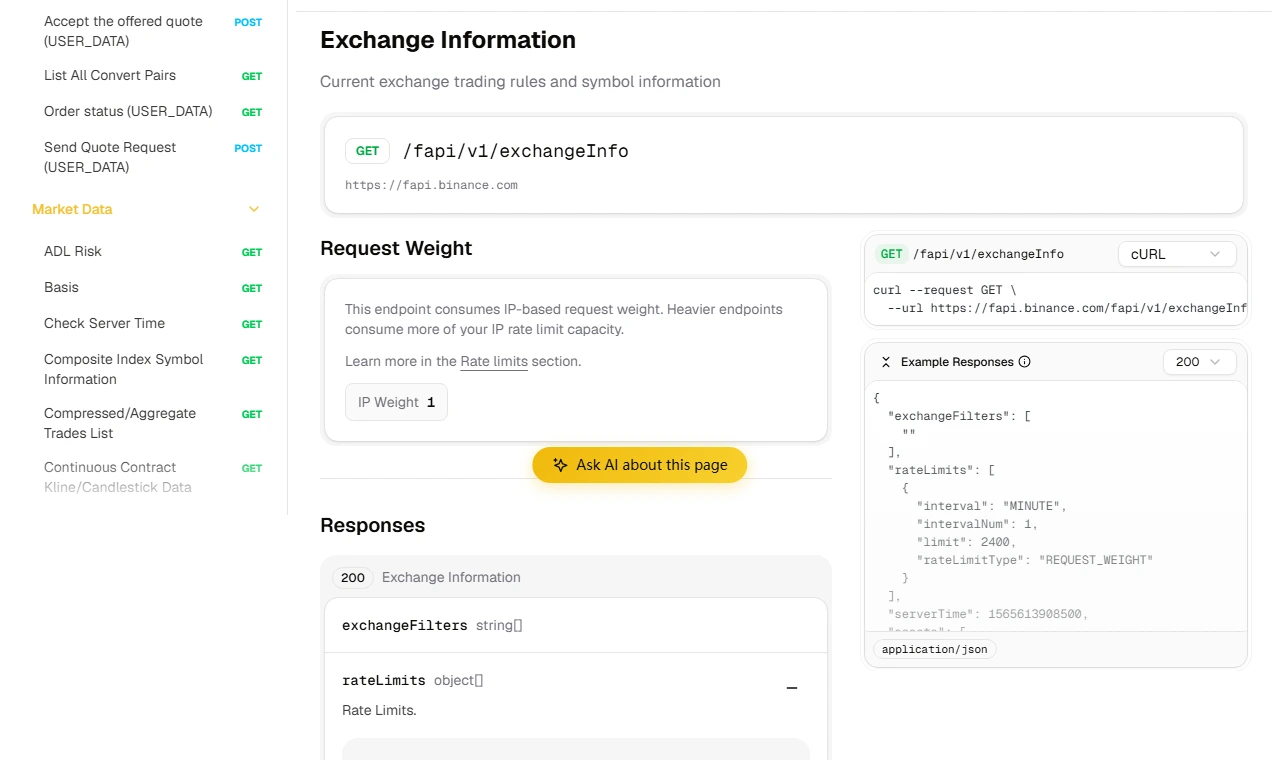Screen dimensions: 1280x760
Task: Collapse the Example Responses panel icon
Action: pyautogui.click(x=885, y=362)
